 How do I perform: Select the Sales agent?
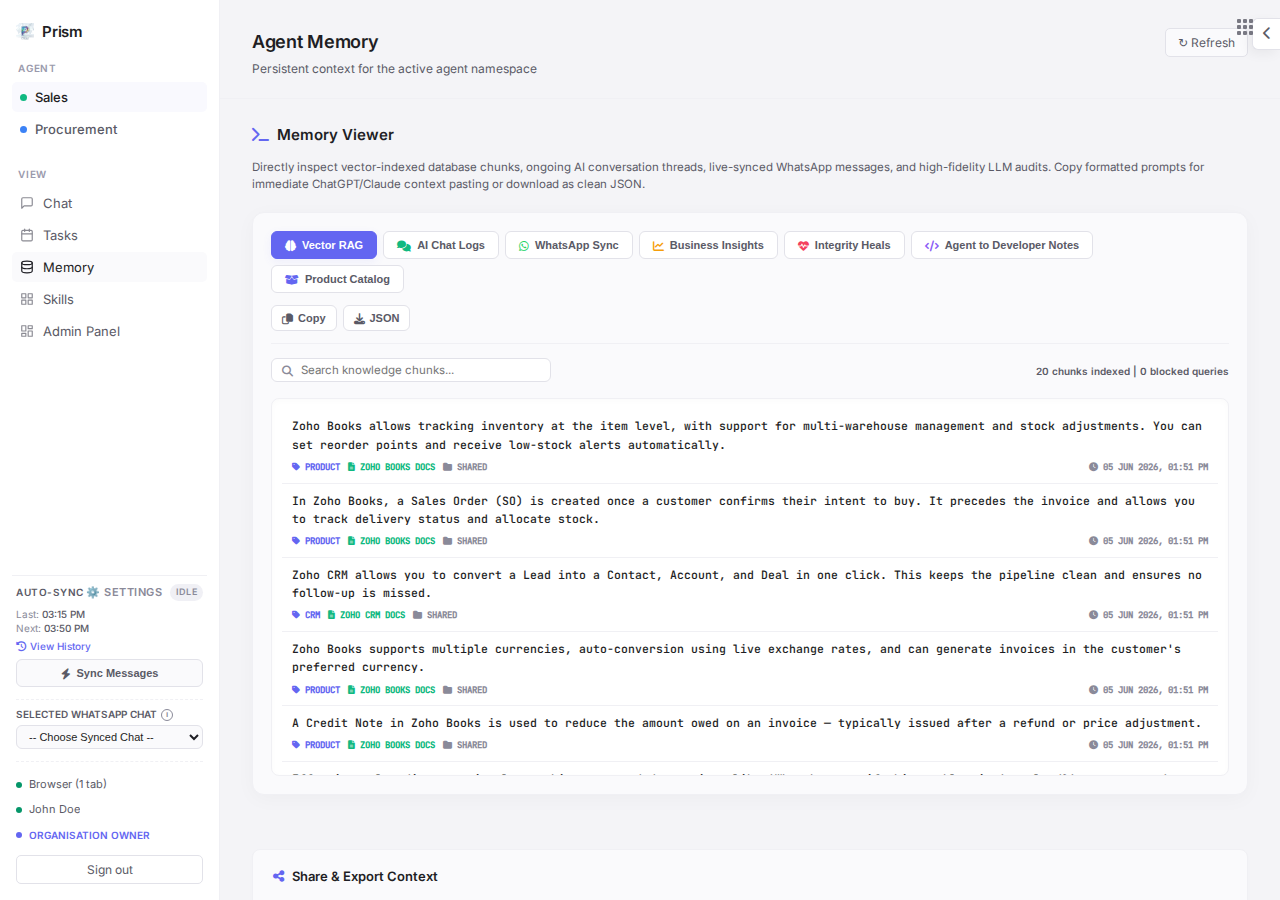pyautogui.click(x=109, y=97)
